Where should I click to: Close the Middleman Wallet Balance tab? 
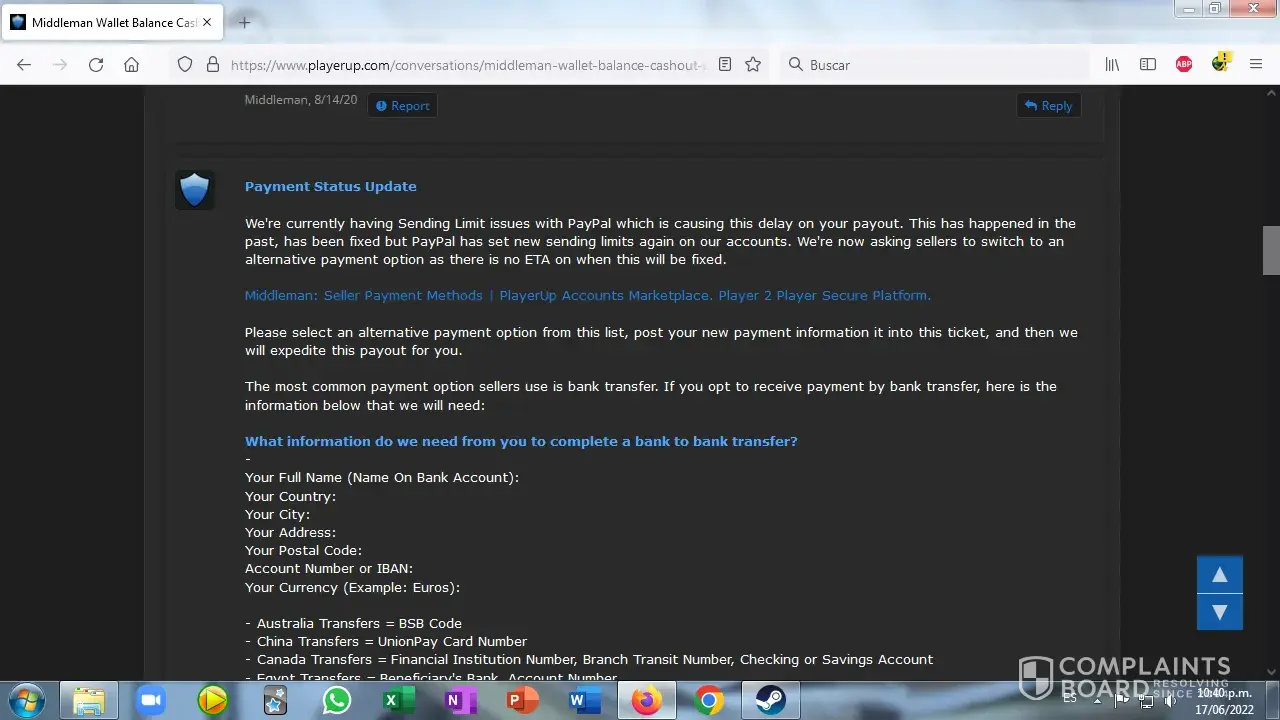pyautogui.click(x=209, y=22)
